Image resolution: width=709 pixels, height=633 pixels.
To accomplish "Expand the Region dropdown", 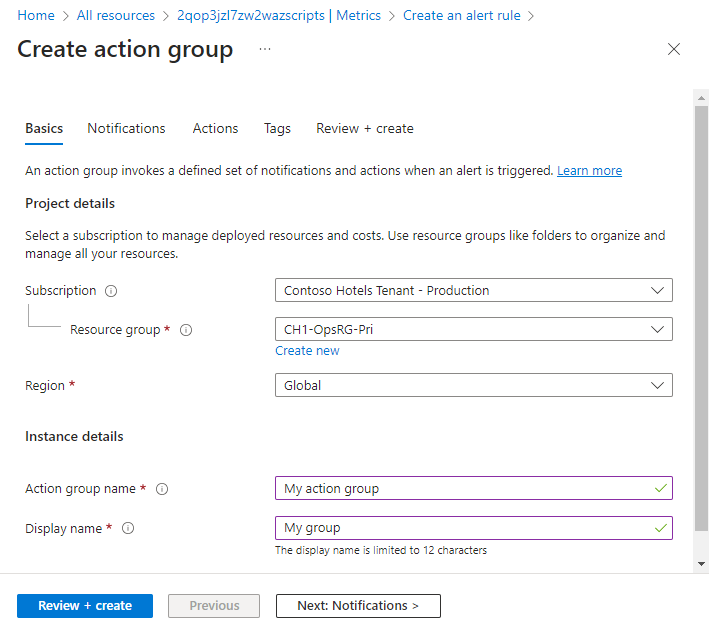I will [473, 385].
